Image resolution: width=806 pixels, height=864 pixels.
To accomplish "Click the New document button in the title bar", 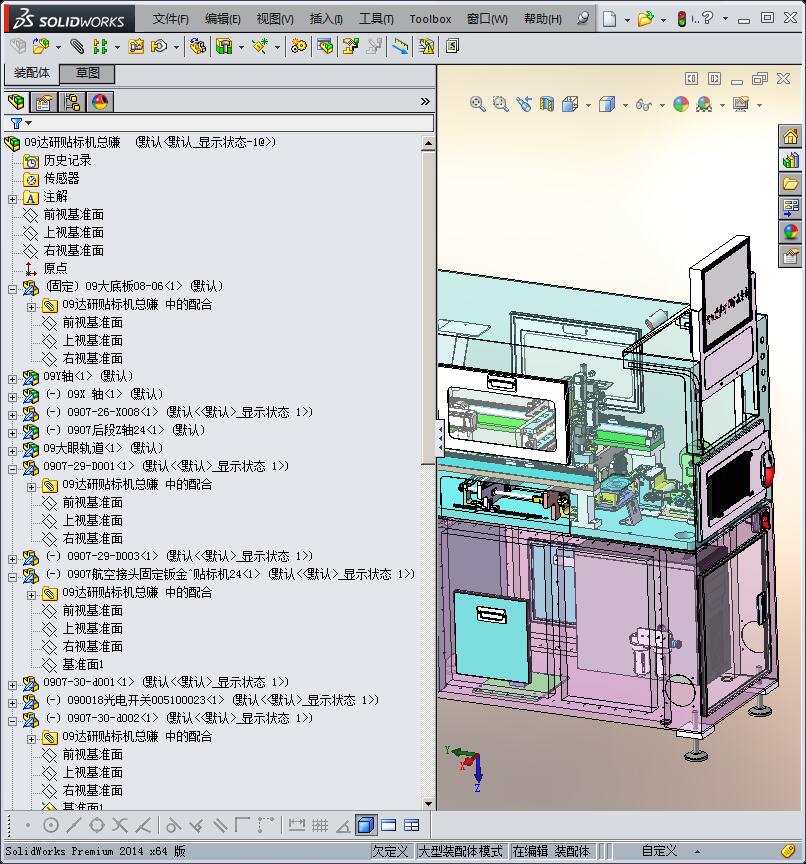I will point(609,19).
